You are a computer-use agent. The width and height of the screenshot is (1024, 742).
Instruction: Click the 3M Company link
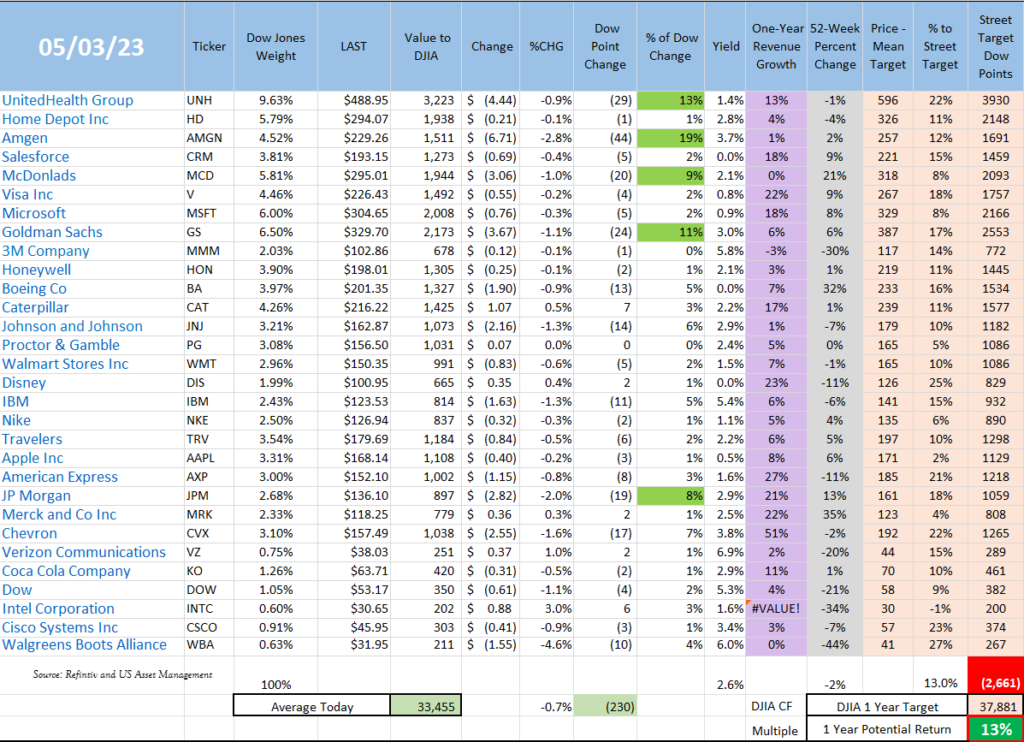[x=46, y=251]
